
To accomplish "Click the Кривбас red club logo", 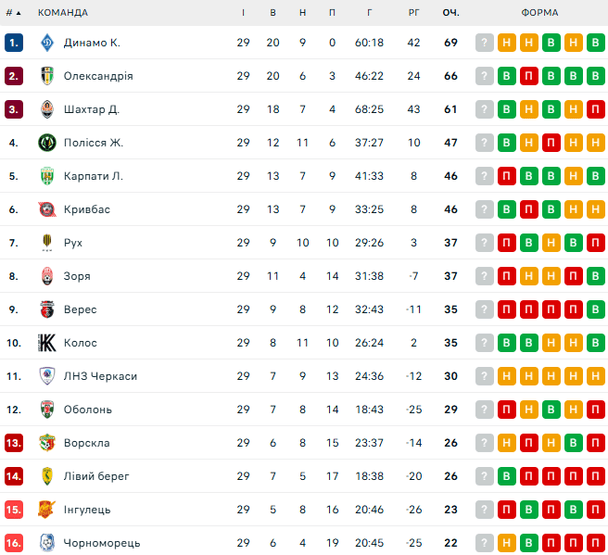I will pos(47,209).
